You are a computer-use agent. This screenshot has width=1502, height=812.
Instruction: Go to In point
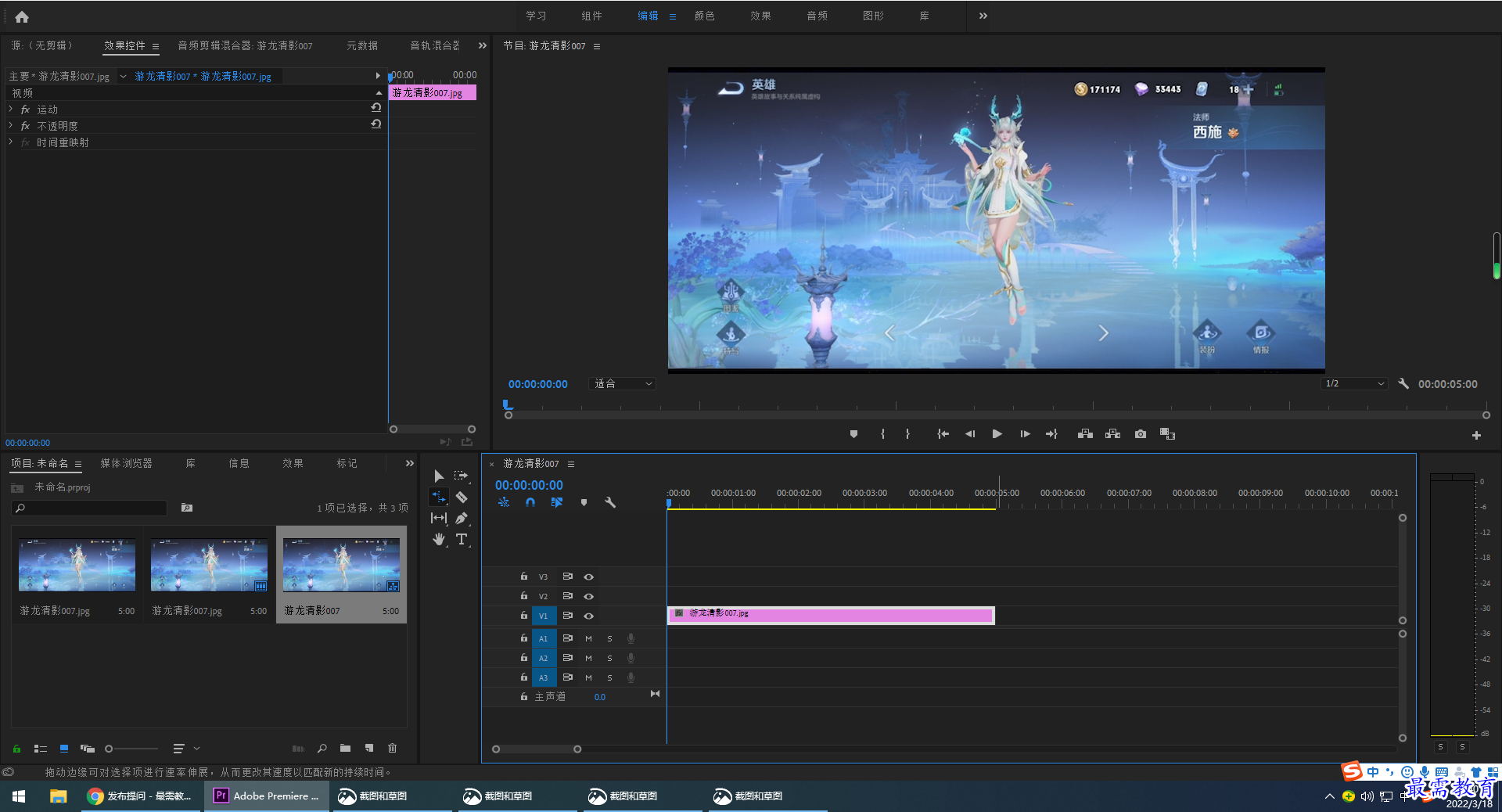943,434
